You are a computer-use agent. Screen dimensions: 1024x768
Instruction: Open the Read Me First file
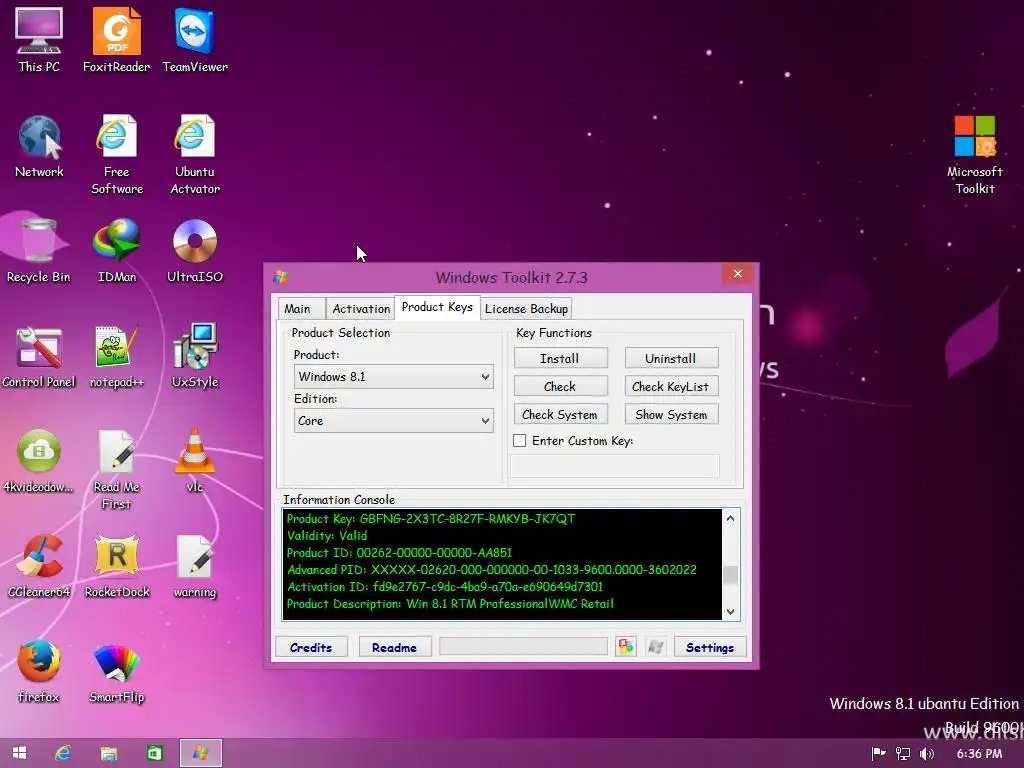pyautogui.click(x=116, y=469)
